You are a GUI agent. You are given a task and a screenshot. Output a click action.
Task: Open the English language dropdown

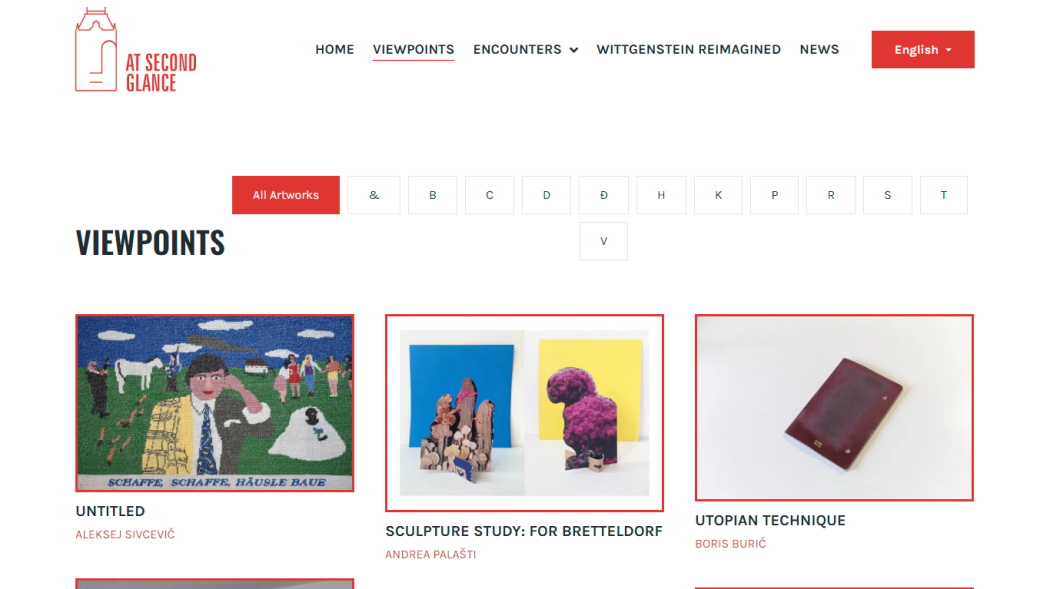click(922, 50)
